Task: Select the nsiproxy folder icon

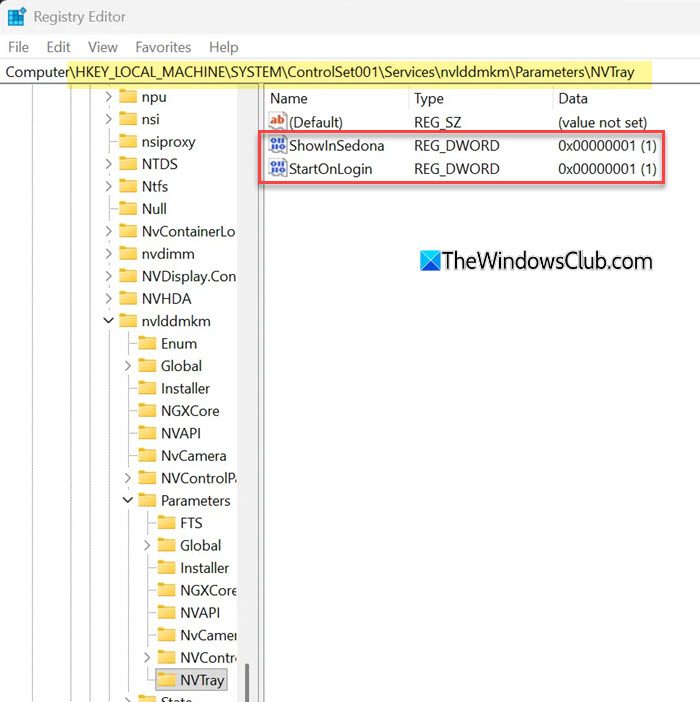Action: click(128, 141)
